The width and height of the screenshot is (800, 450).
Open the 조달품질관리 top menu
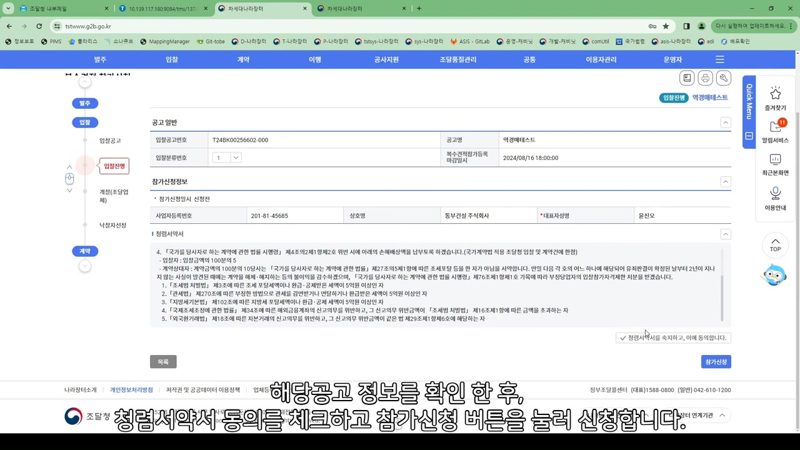(x=458, y=60)
